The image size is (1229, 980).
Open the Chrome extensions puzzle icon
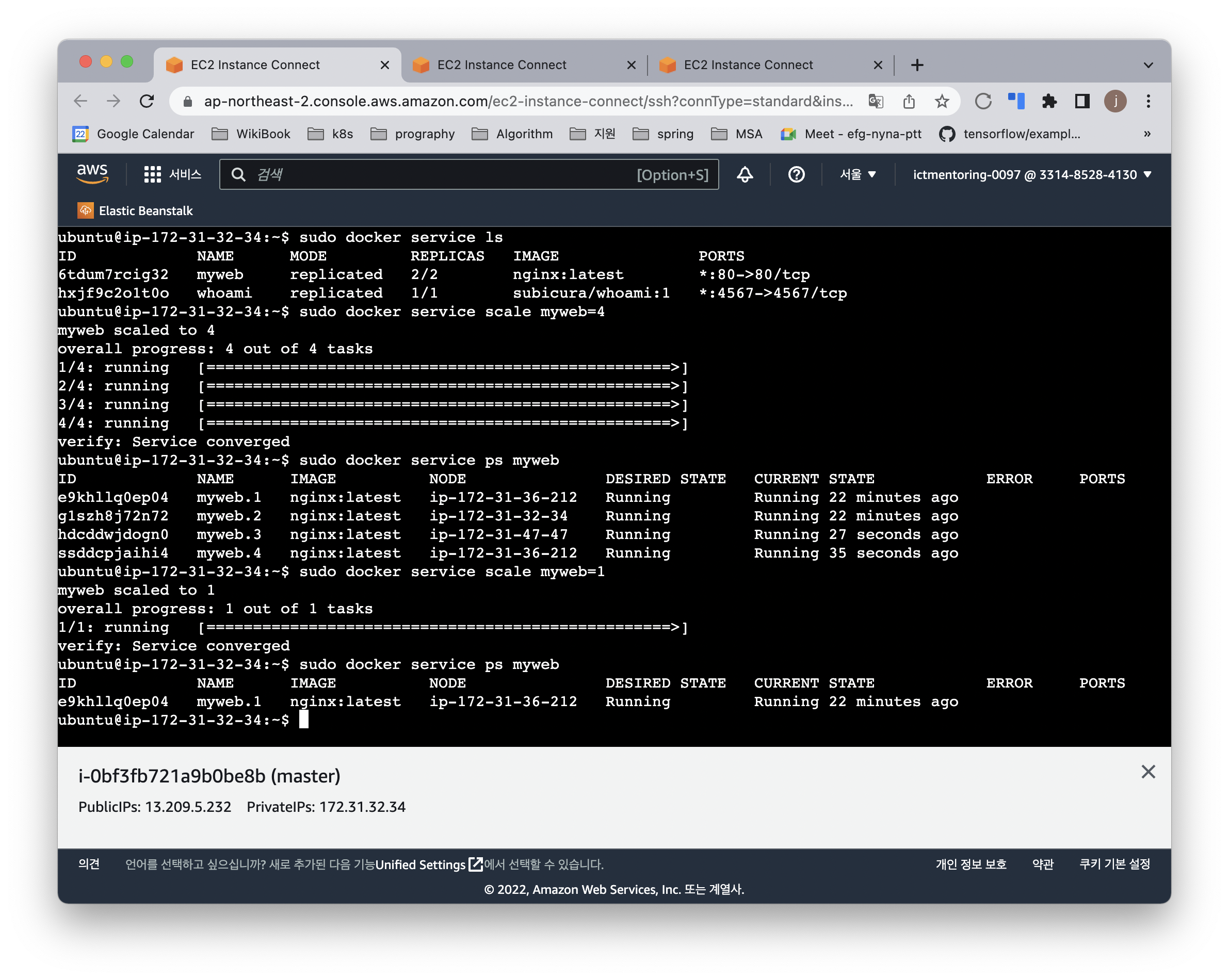point(1049,102)
